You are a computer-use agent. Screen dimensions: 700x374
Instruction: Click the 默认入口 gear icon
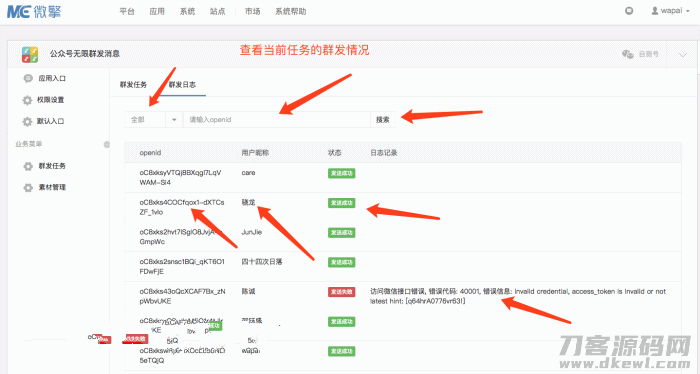tap(28, 121)
